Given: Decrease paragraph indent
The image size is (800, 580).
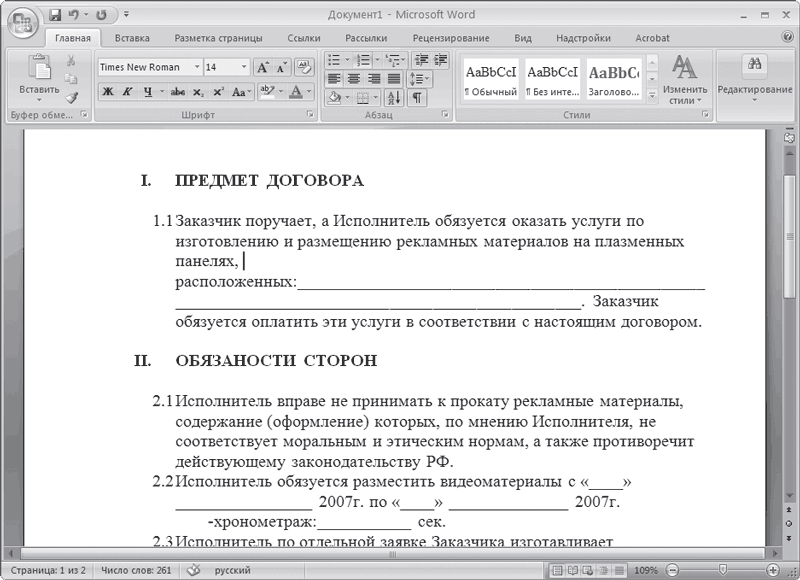Looking at the screenshot, I should point(421,60).
